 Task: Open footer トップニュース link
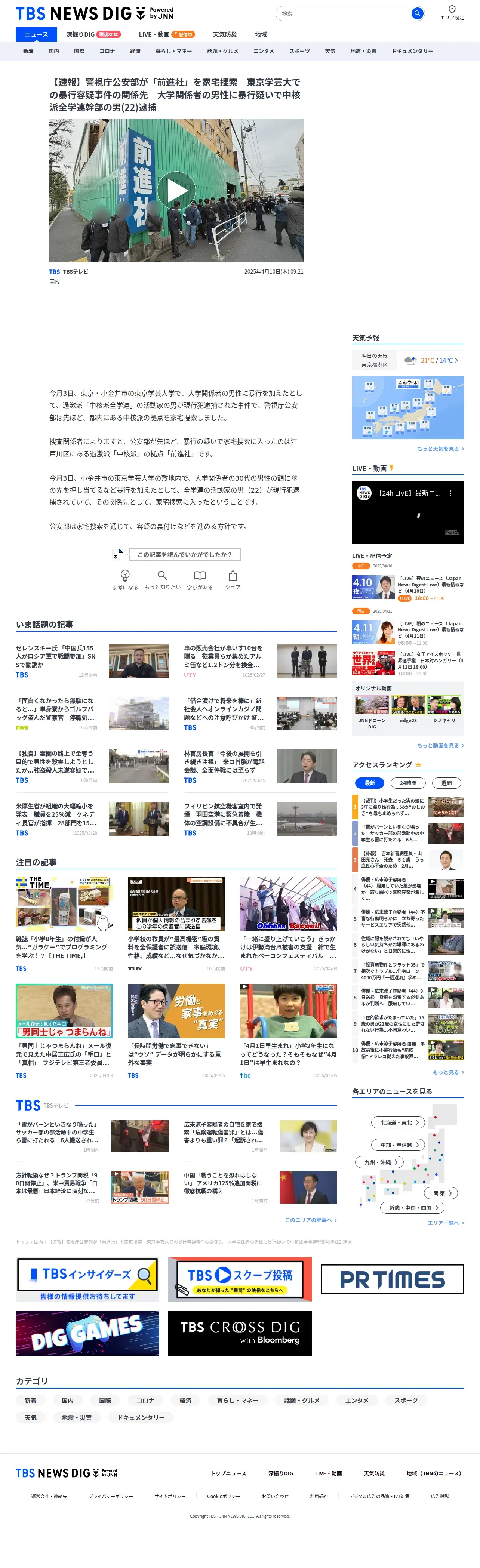tap(228, 1473)
